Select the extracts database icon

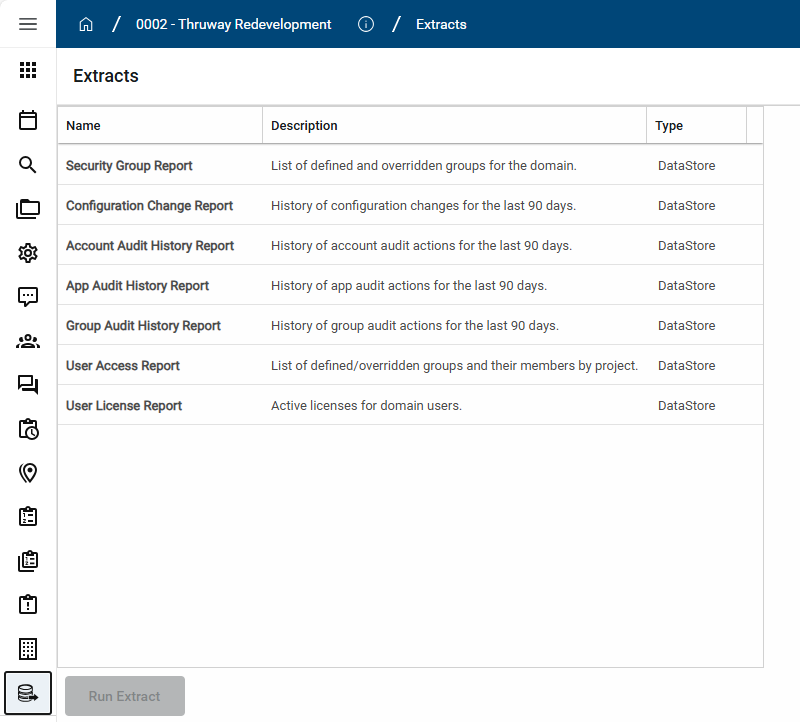(28, 693)
